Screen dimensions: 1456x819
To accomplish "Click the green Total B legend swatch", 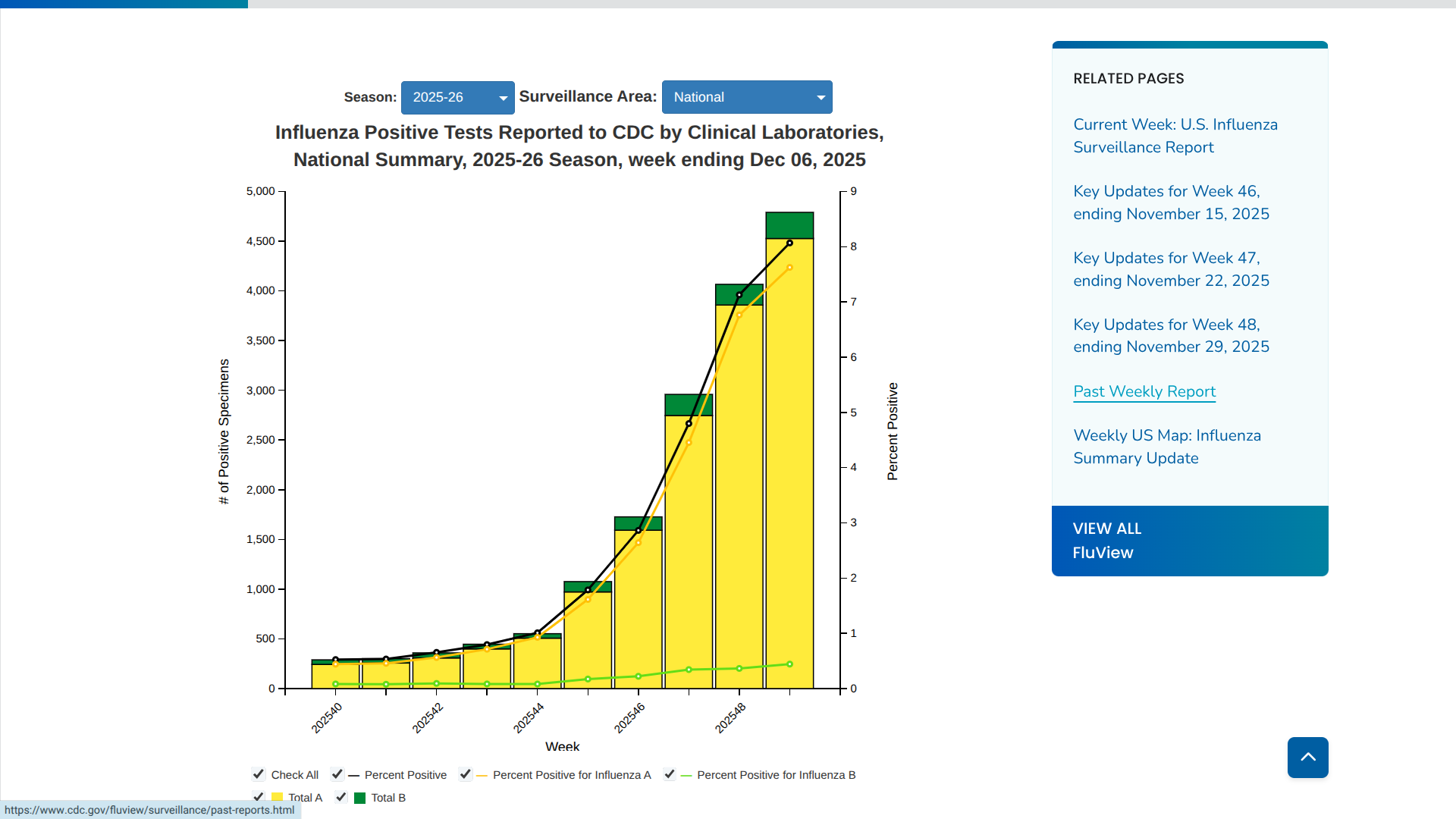I will 359,798.
